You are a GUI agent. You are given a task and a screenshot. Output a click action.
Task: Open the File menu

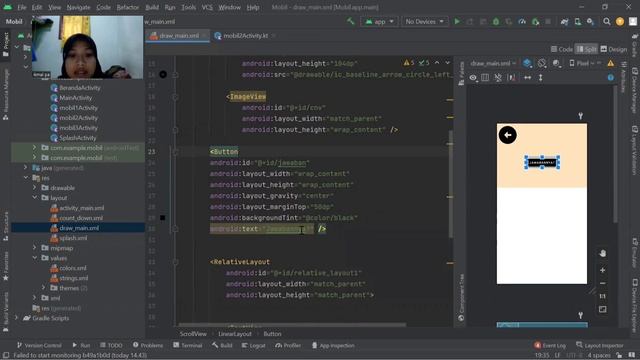point(22,7)
